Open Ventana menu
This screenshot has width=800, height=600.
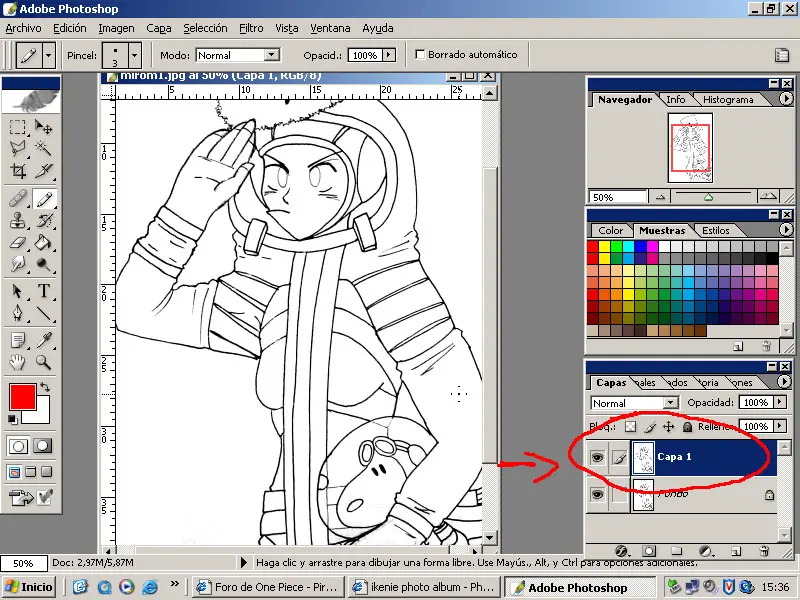330,28
